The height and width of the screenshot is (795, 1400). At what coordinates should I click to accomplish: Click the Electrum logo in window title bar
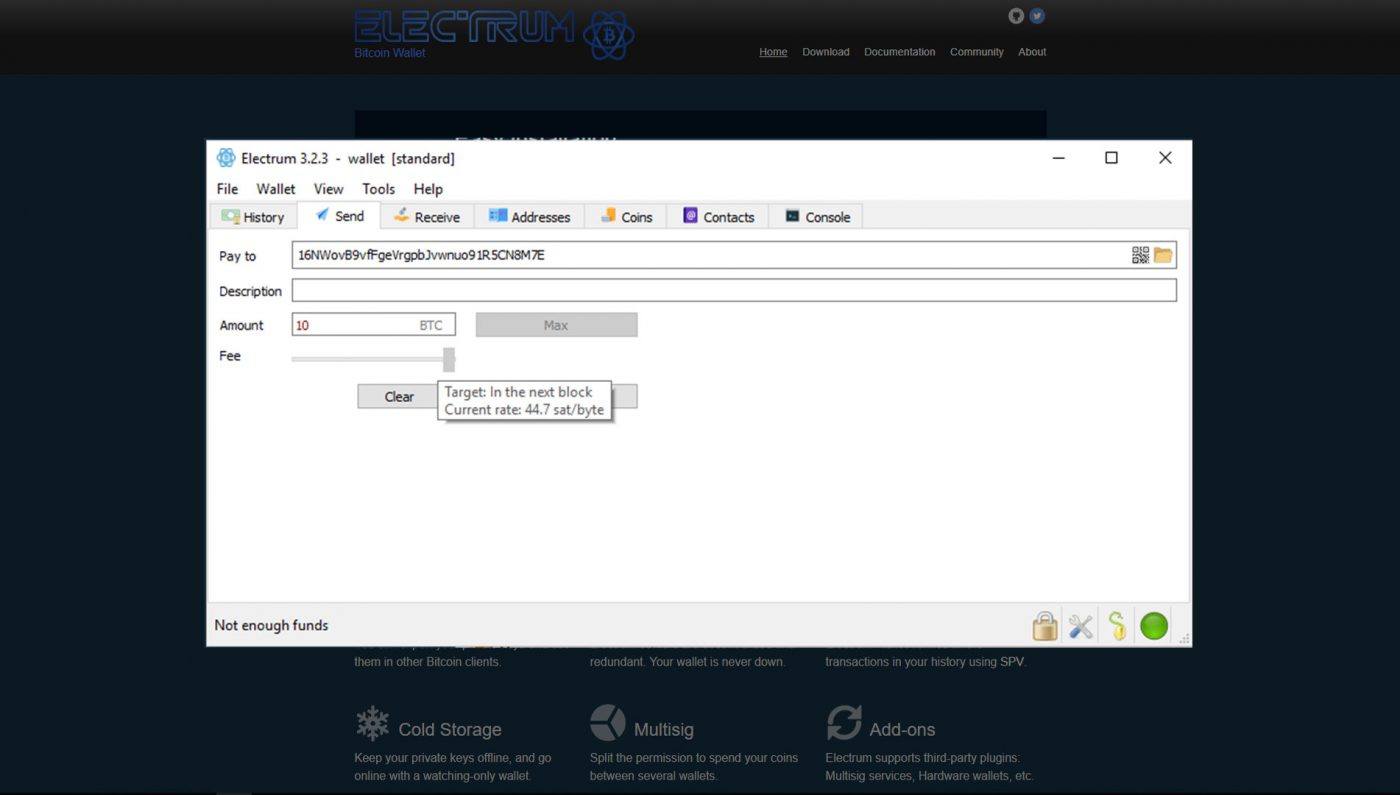(226, 158)
